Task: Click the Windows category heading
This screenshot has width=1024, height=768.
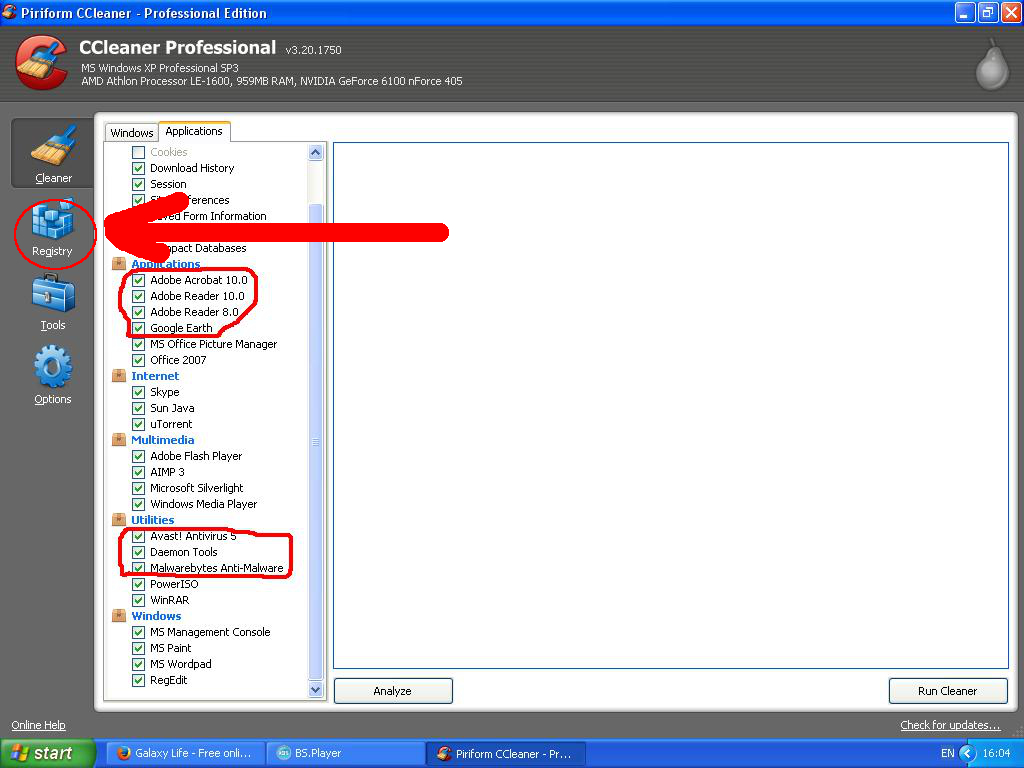Action: point(156,616)
